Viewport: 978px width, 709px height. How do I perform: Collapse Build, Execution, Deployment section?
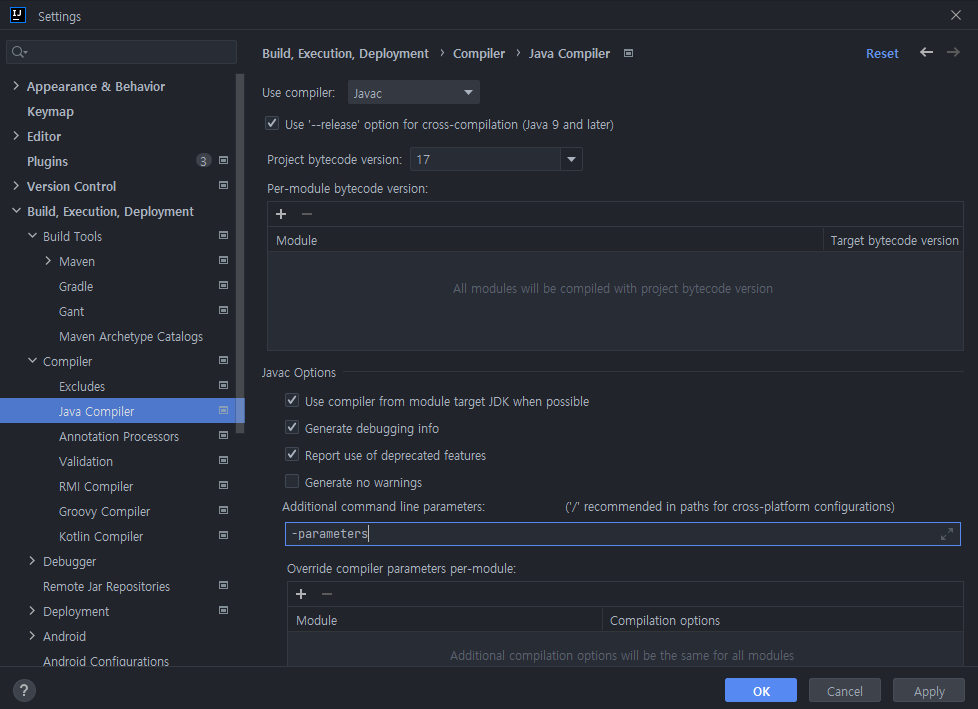[x=16, y=211]
